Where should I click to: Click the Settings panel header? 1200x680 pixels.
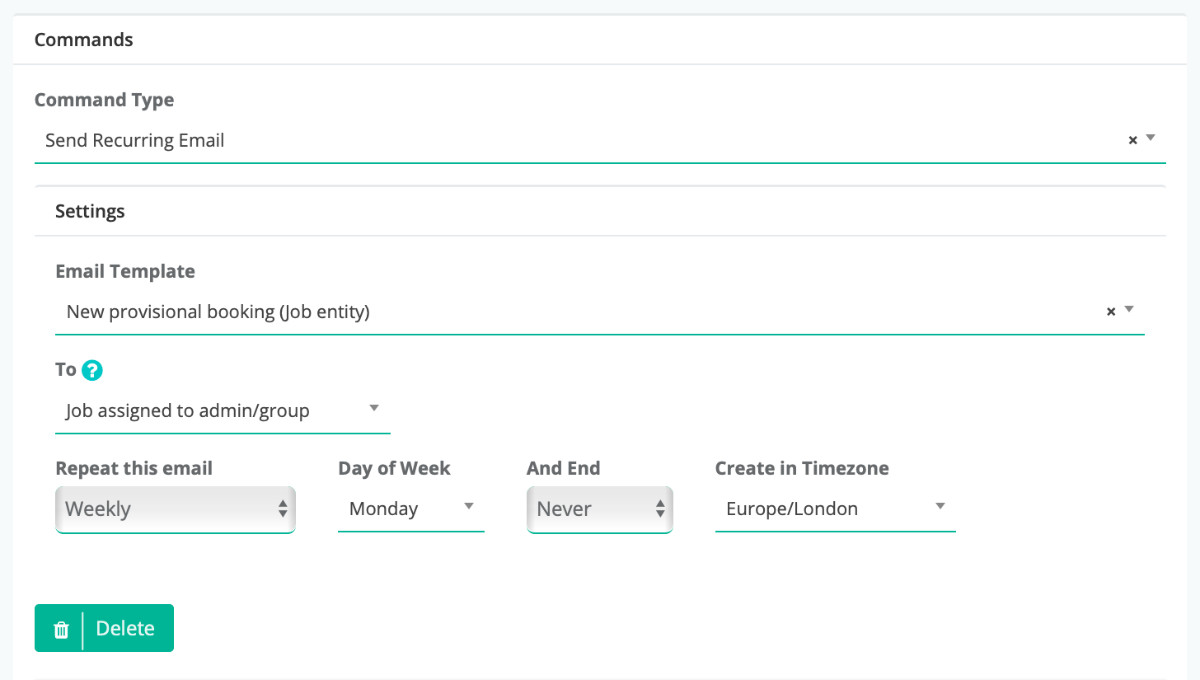click(x=90, y=211)
